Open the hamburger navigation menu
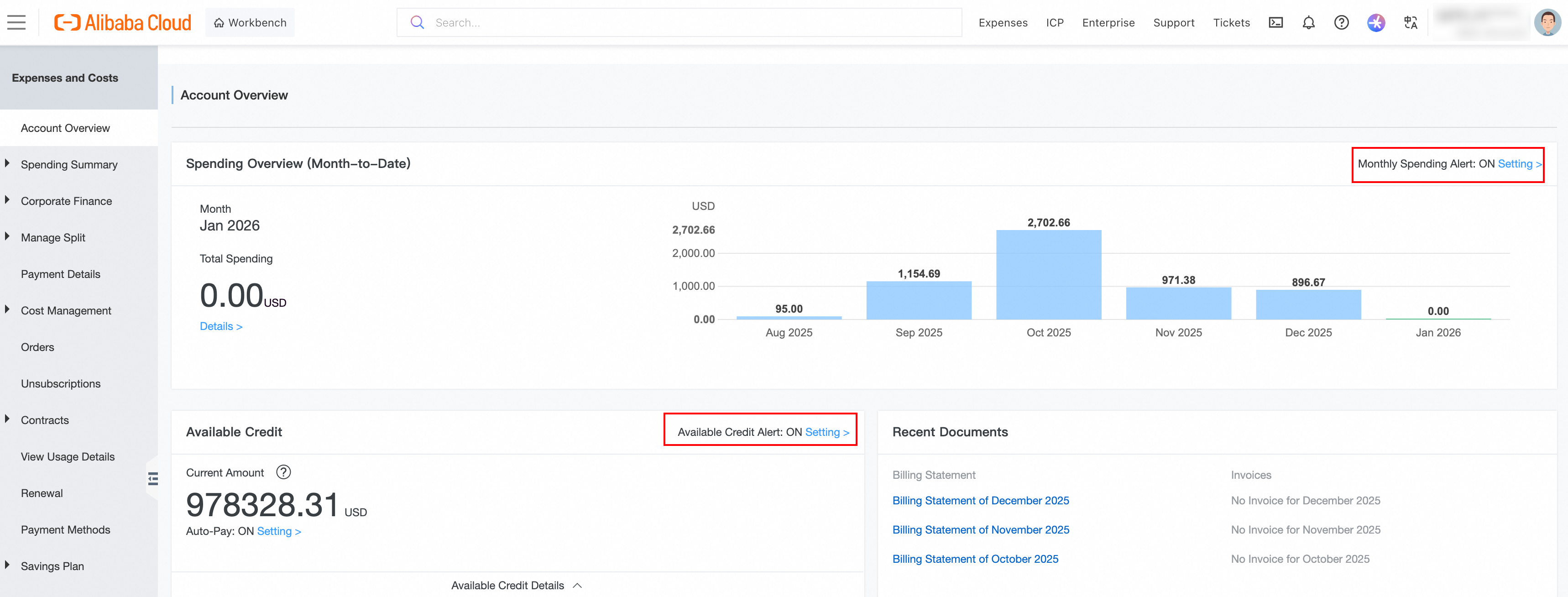Screen dimensions: 1568x597 pos(16,22)
